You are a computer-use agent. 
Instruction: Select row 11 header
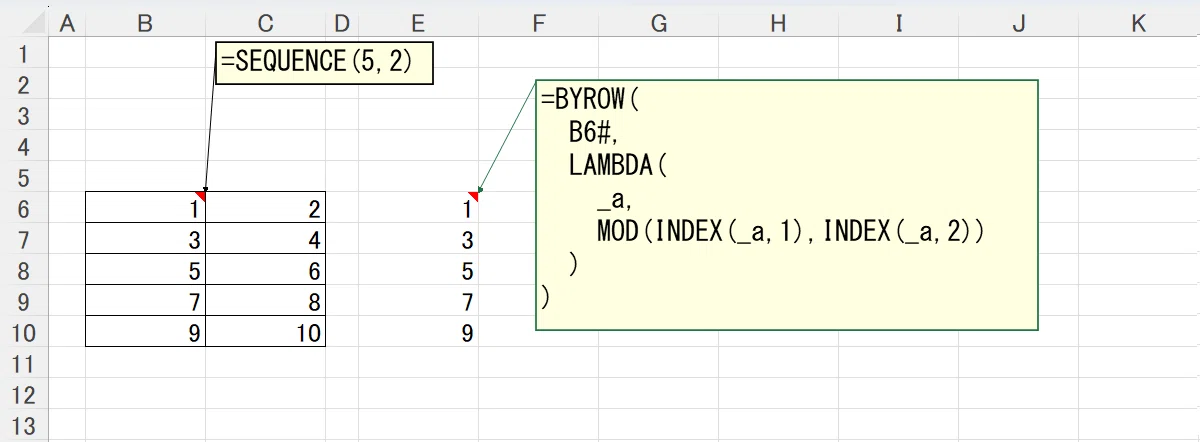click(24, 363)
